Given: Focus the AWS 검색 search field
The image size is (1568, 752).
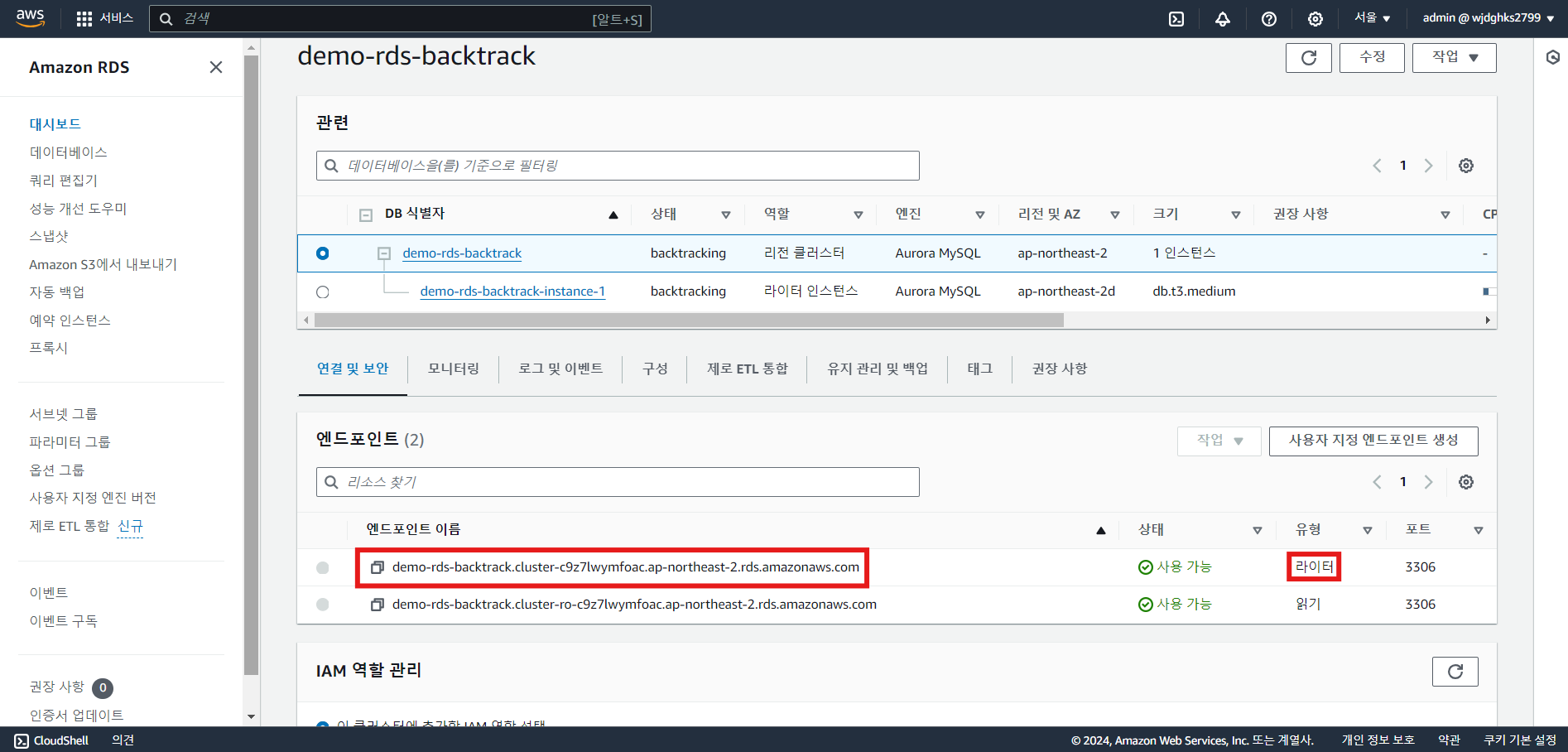Looking at the screenshot, I should [400, 18].
